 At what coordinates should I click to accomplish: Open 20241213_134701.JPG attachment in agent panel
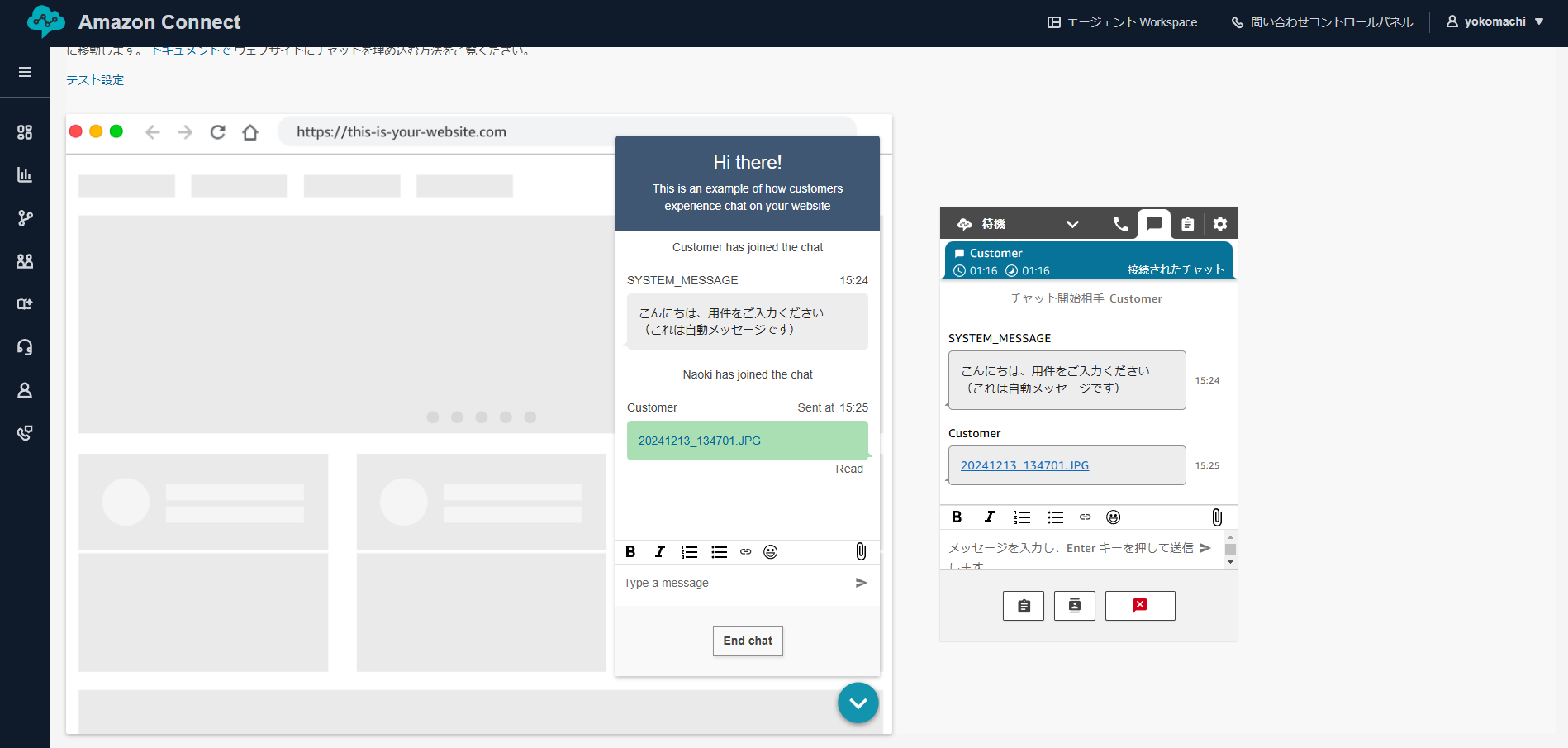(1024, 465)
